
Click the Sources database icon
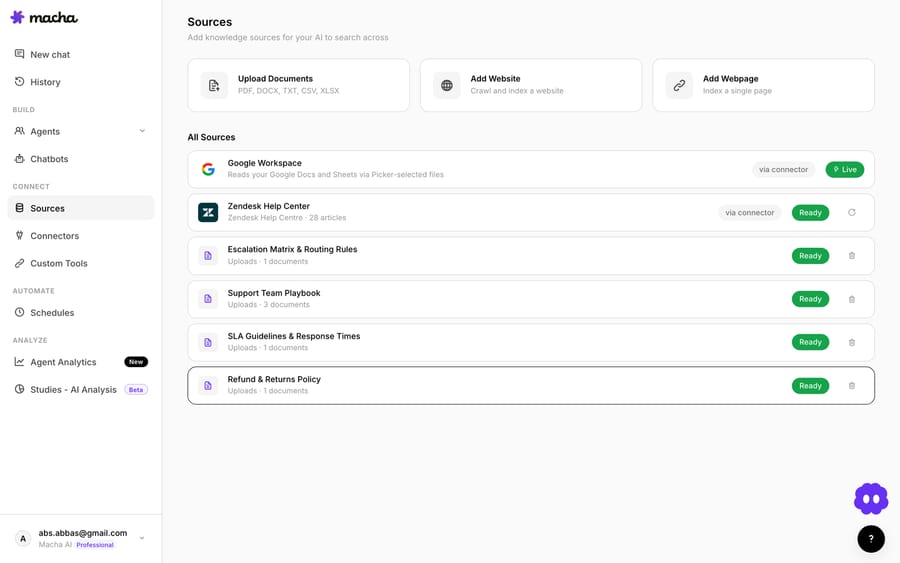tap(20, 208)
